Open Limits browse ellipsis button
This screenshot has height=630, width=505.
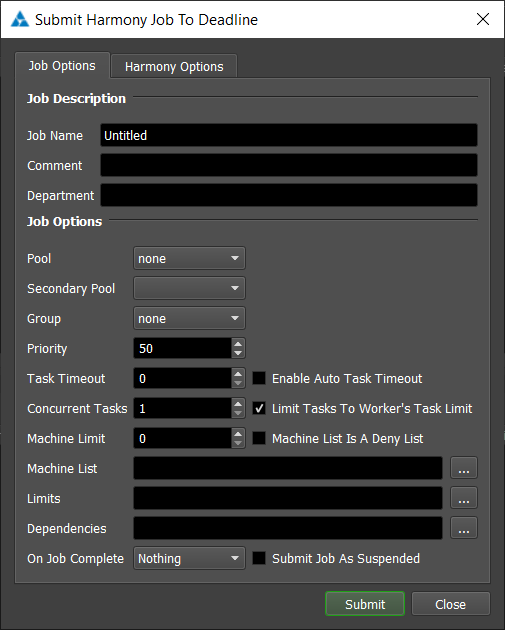coord(464,498)
